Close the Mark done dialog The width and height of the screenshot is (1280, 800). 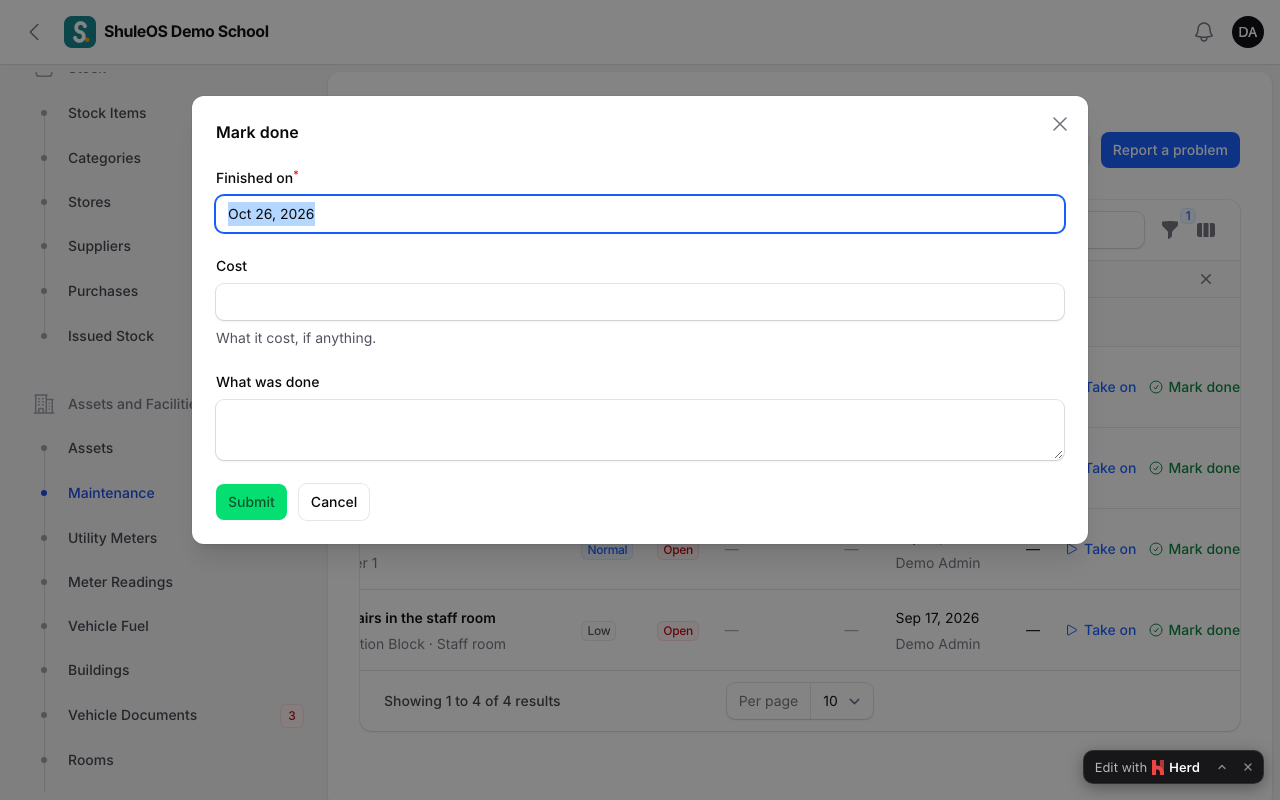click(x=1060, y=124)
